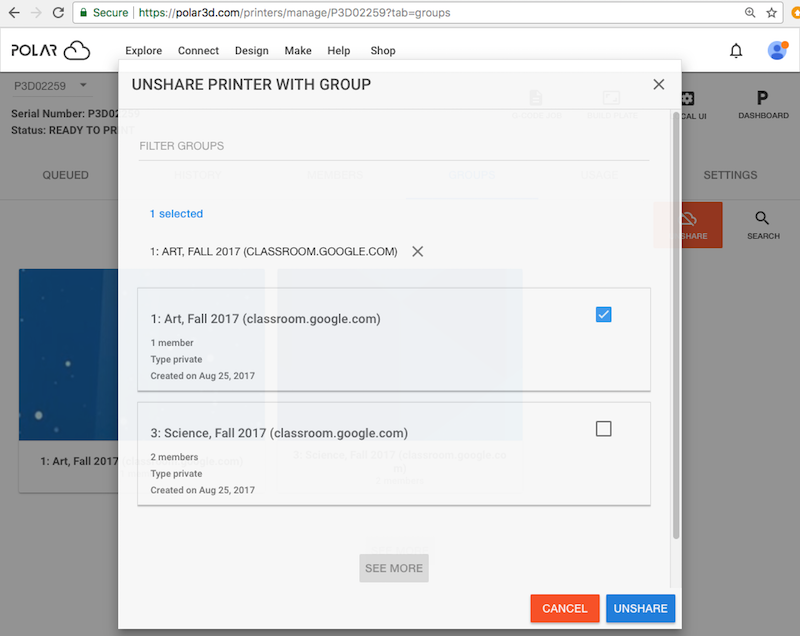Switch to the Queued tab
This screenshot has height=636, width=800.
(65, 175)
